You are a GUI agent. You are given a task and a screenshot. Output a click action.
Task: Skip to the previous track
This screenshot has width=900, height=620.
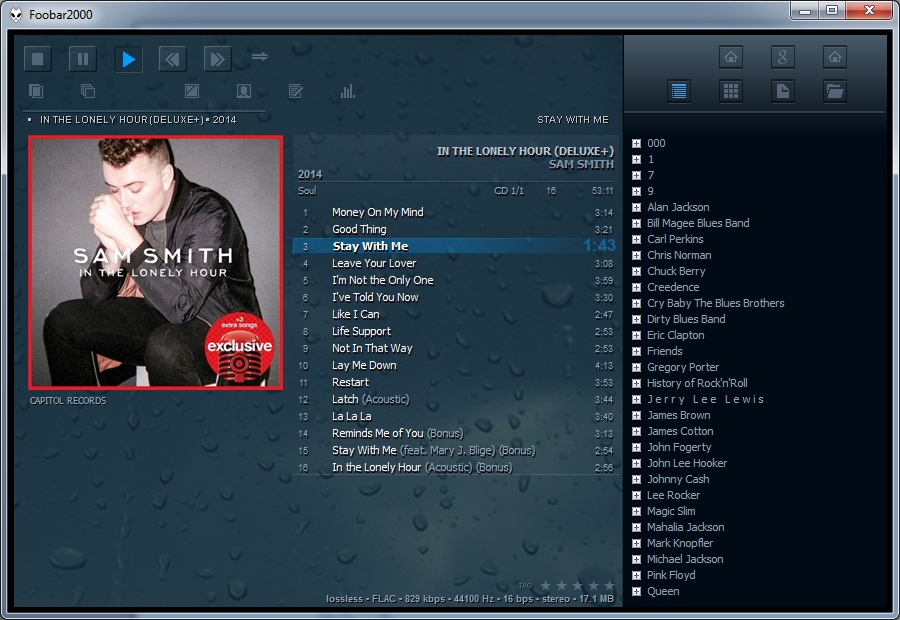pos(172,59)
